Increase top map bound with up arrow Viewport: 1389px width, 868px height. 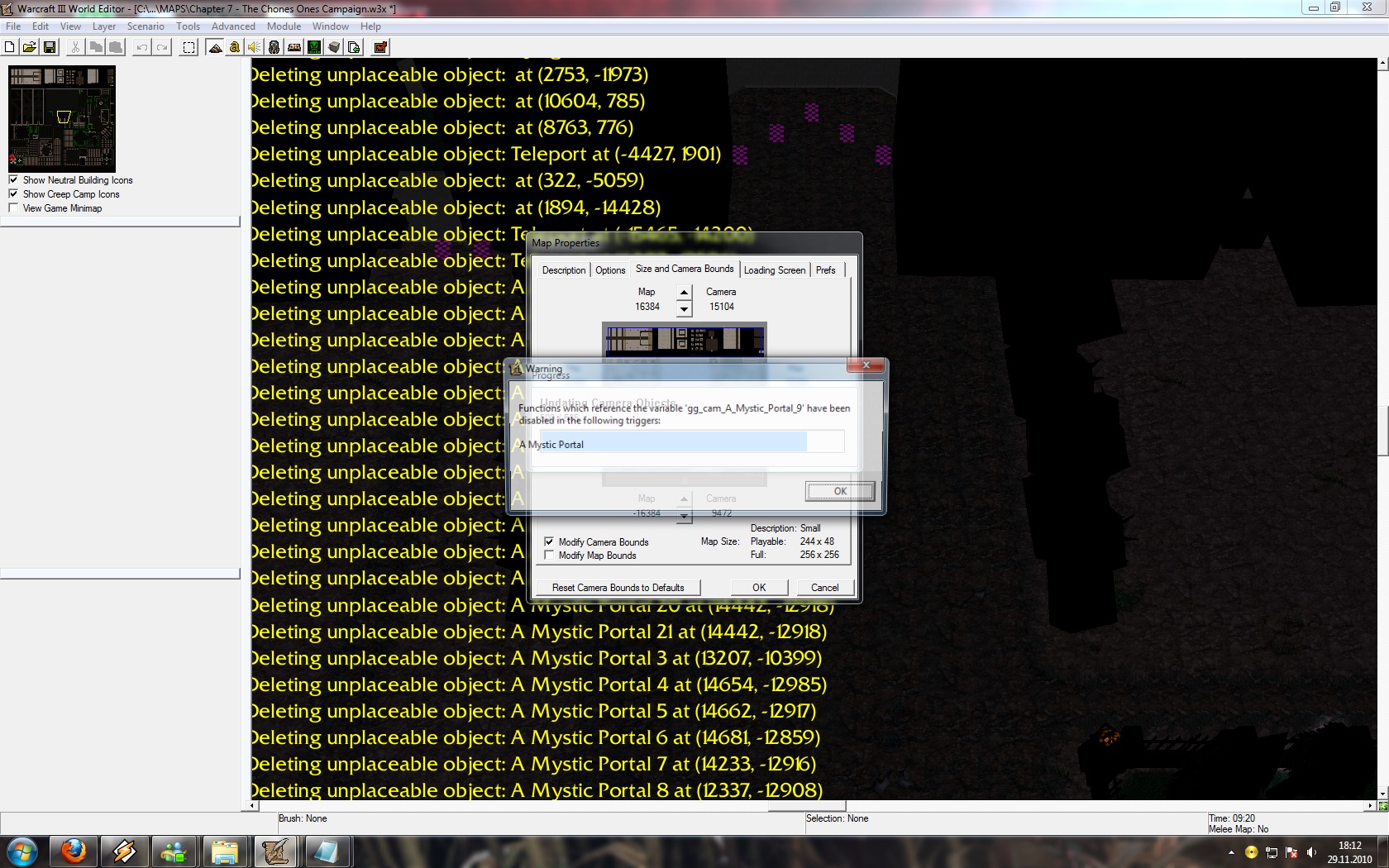click(684, 293)
